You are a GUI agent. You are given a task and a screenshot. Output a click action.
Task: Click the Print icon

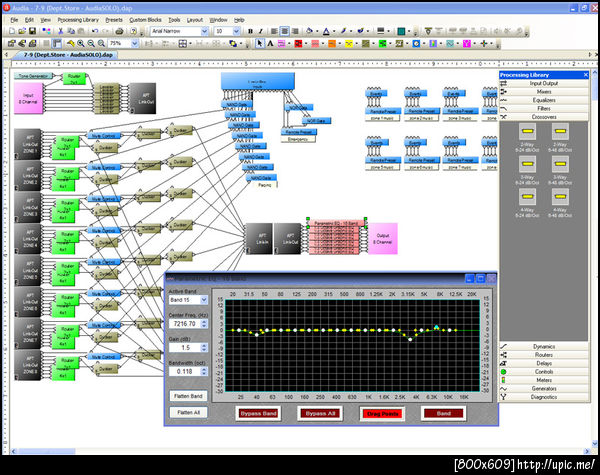119,31
